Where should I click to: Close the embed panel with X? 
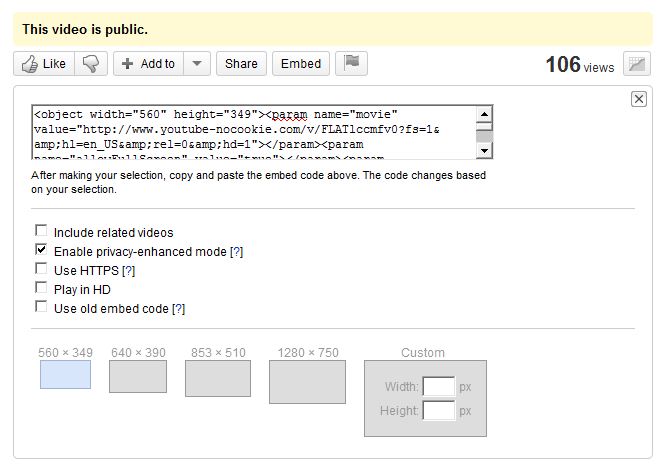click(639, 98)
